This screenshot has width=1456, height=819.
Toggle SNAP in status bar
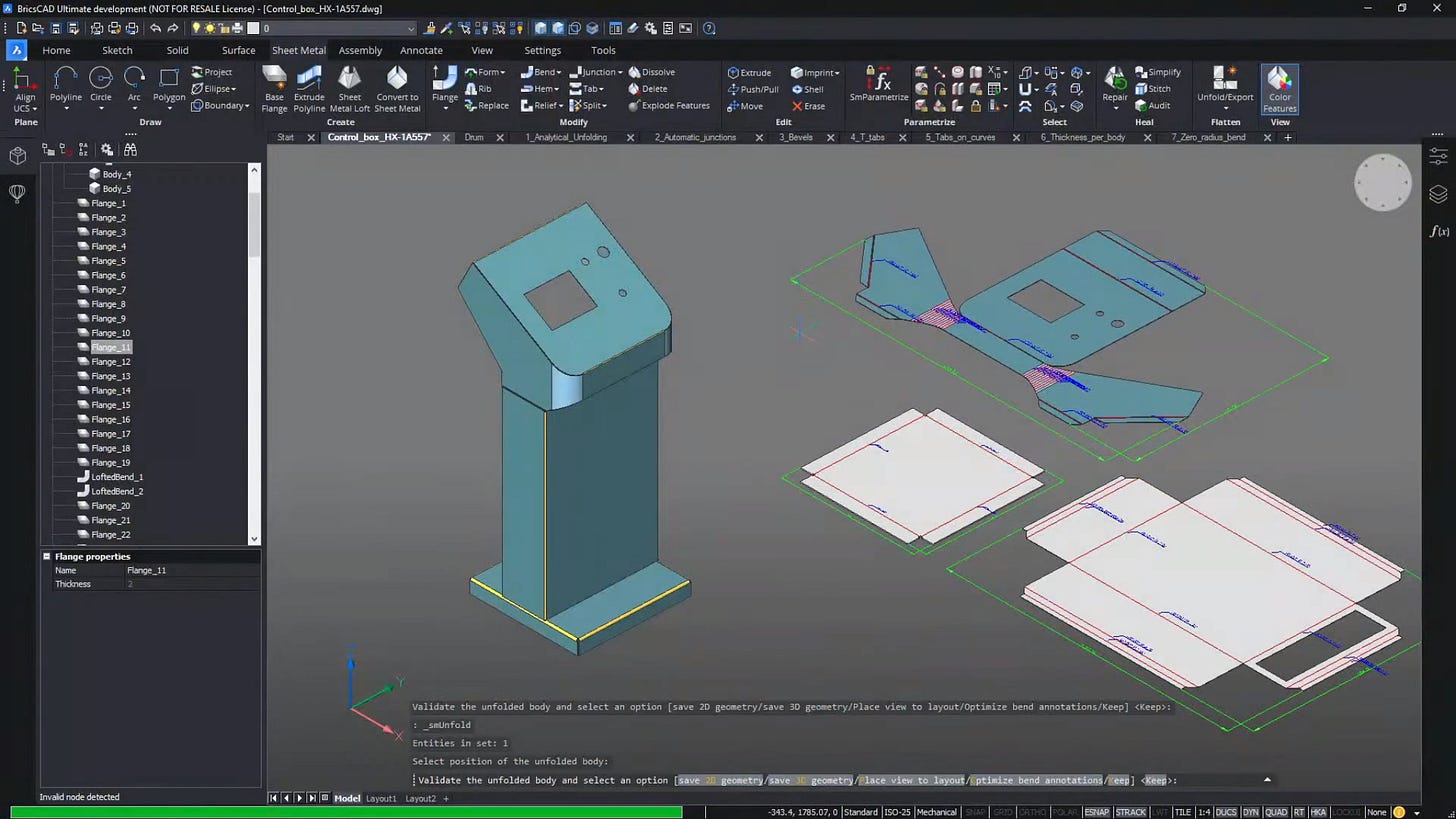pos(973,812)
